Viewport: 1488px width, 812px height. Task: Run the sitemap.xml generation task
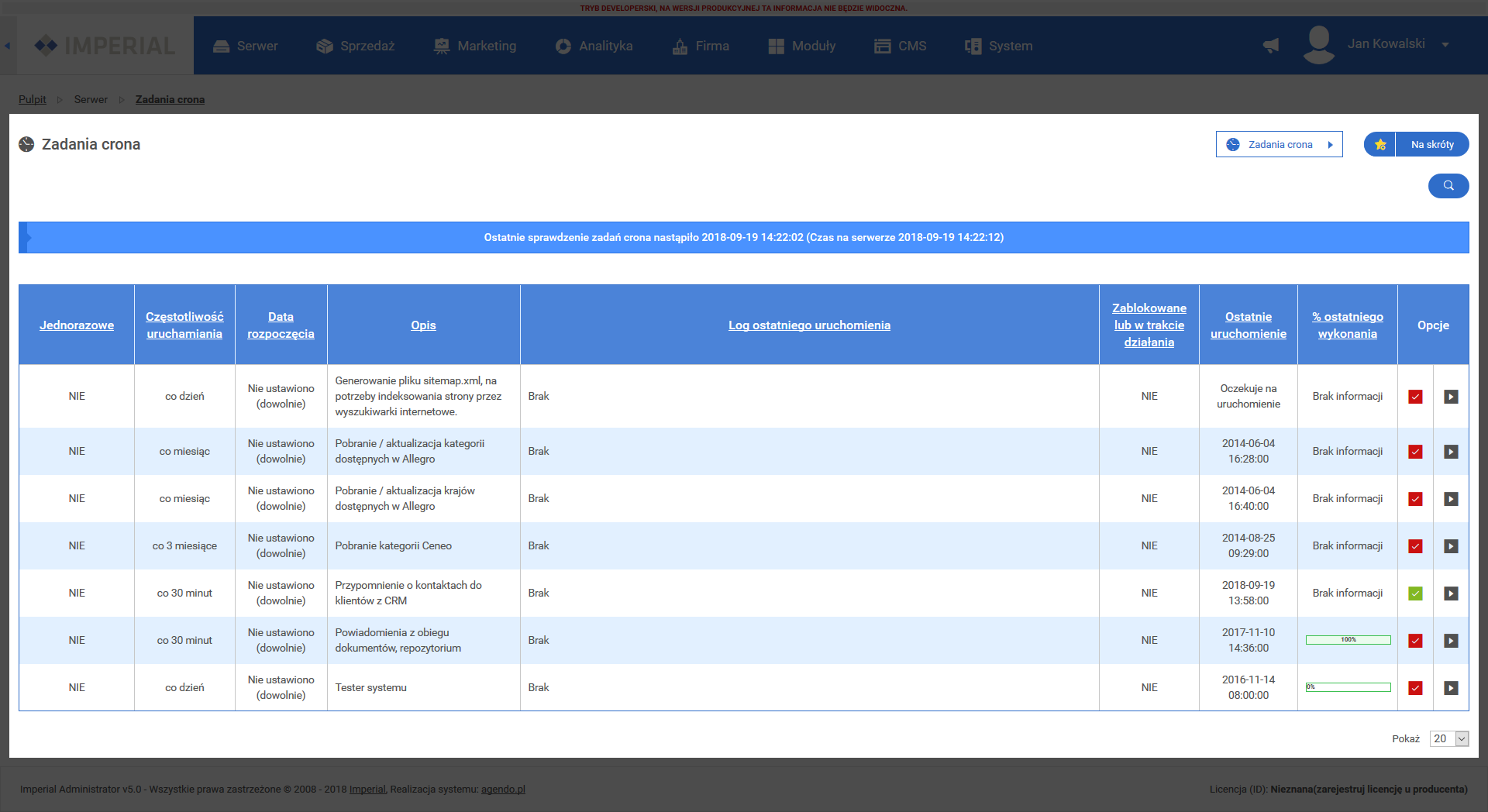(x=1451, y=397)
